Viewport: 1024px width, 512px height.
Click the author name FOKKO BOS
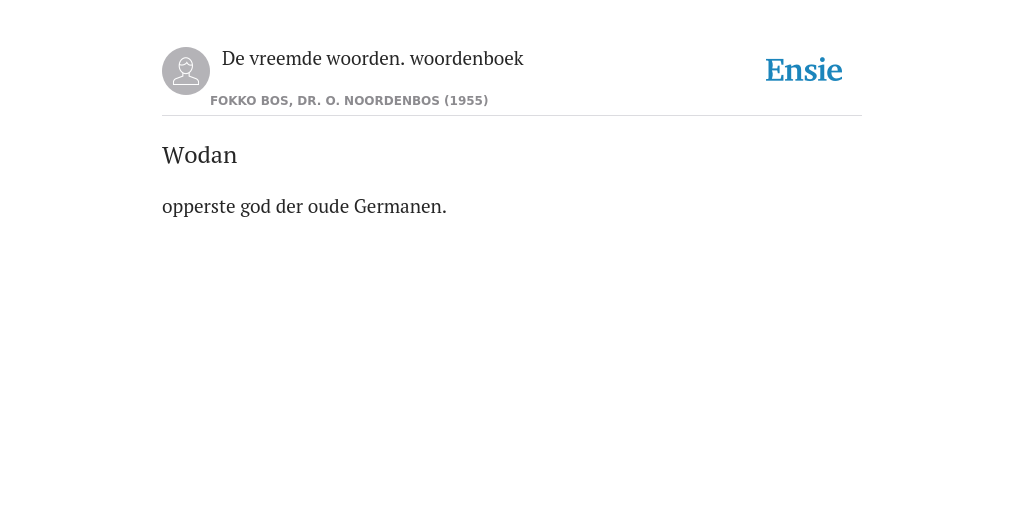tap(249, 101)
